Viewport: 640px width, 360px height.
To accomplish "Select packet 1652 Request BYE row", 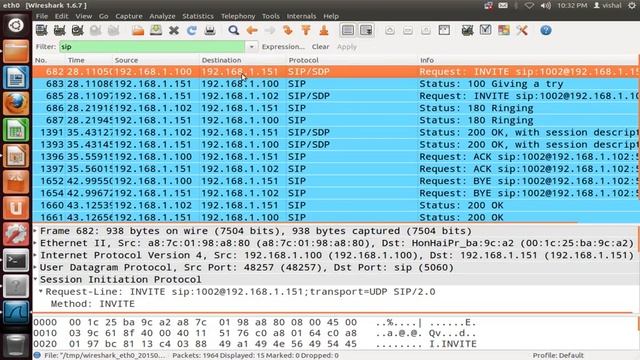I will (x=335, y=181).
